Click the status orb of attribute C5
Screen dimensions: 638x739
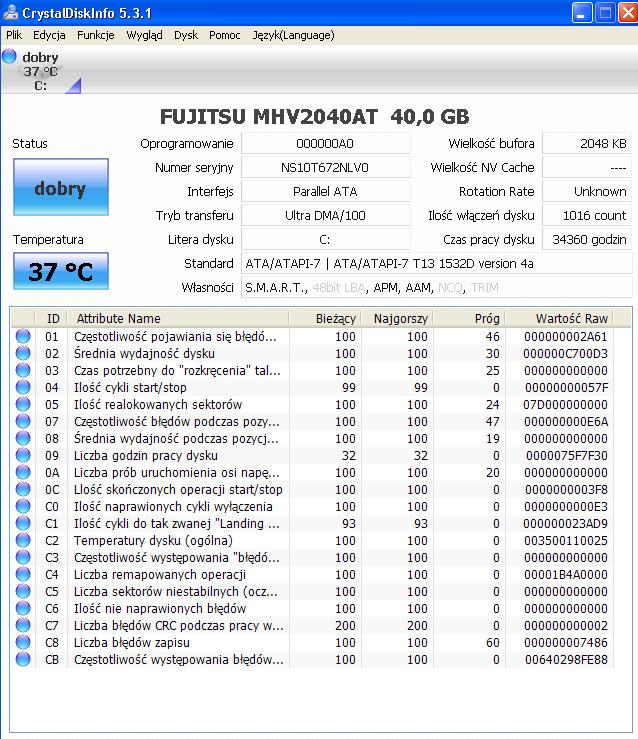click(x=23, y=591)
